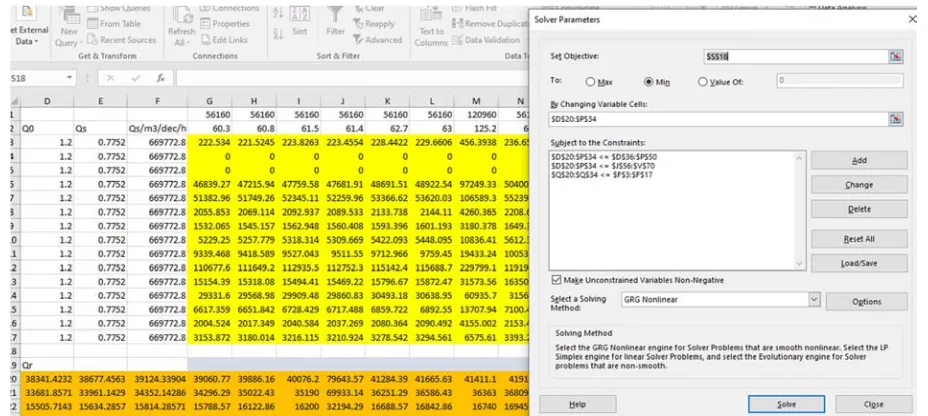Click cell with value 222.534

[x=210, y=143]
